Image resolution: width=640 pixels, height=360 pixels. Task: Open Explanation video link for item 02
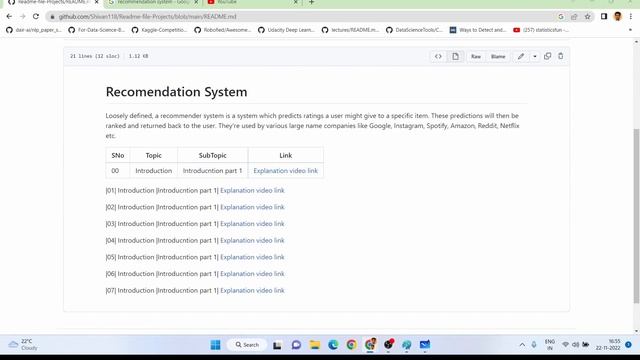tap(252, 207)
